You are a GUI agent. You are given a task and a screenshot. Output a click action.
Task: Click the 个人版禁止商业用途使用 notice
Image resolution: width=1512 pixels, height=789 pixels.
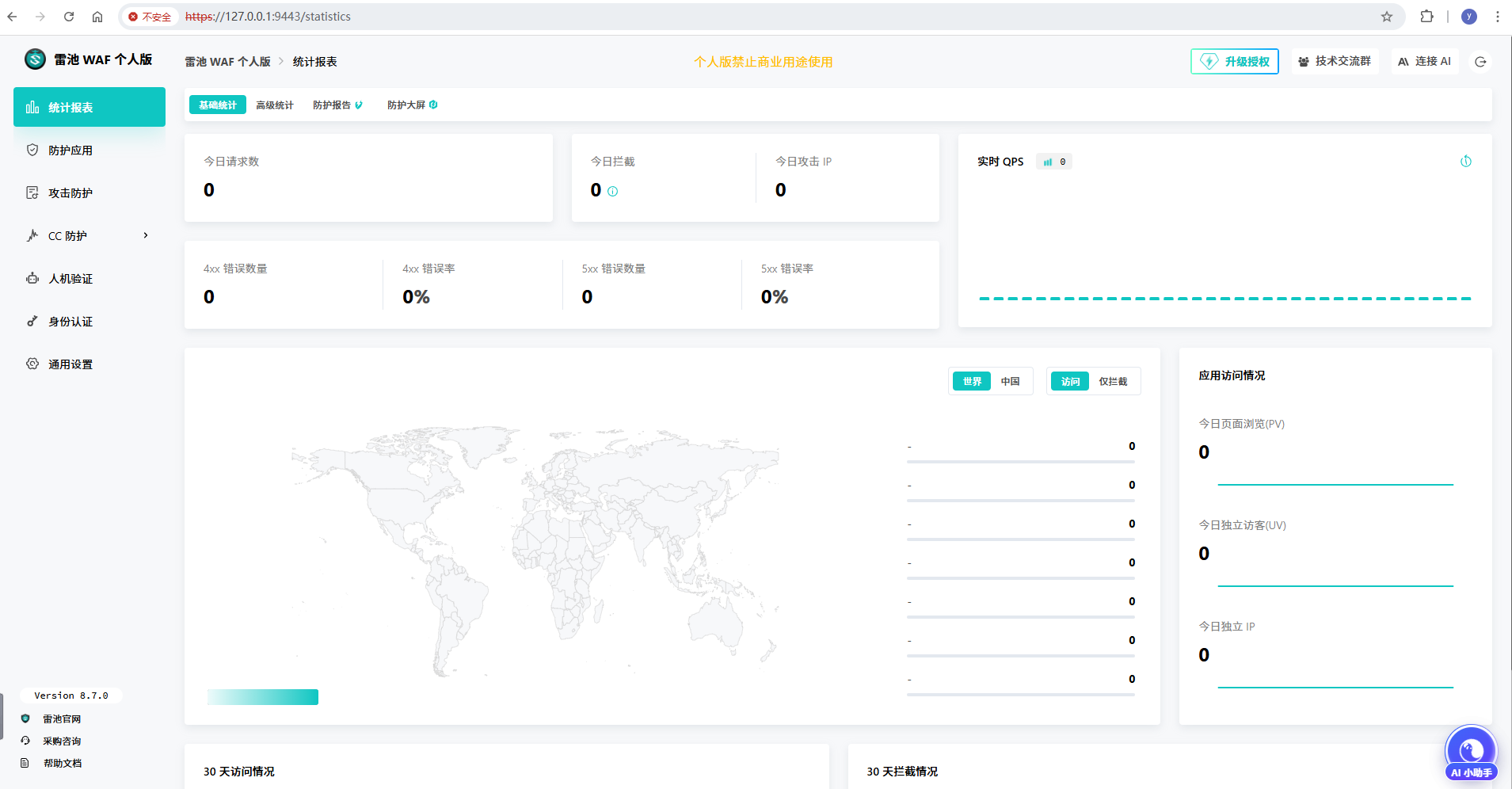coord(764,62)
